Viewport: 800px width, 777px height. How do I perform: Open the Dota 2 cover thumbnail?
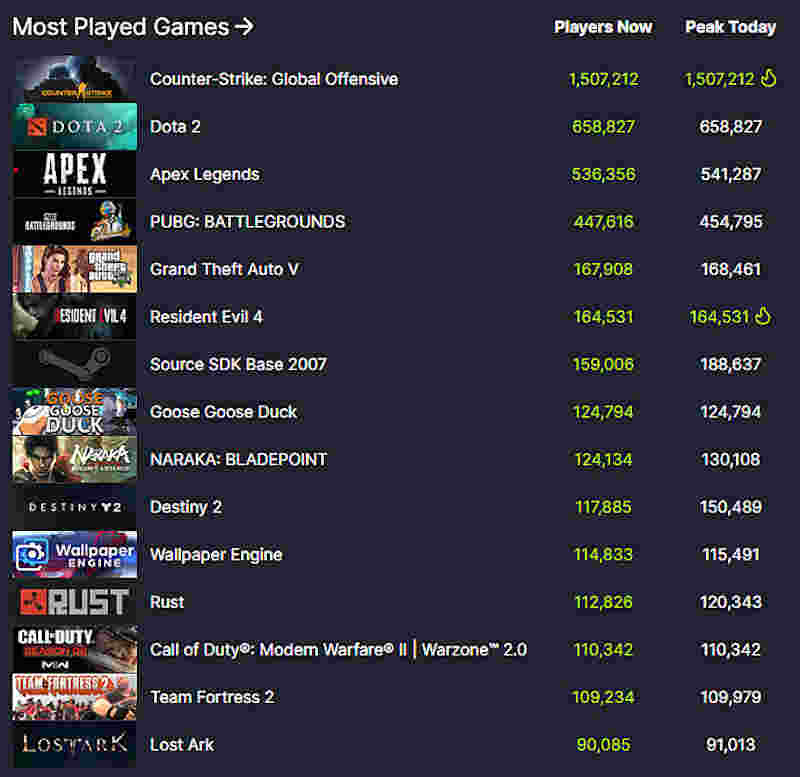tap(75, 127)
